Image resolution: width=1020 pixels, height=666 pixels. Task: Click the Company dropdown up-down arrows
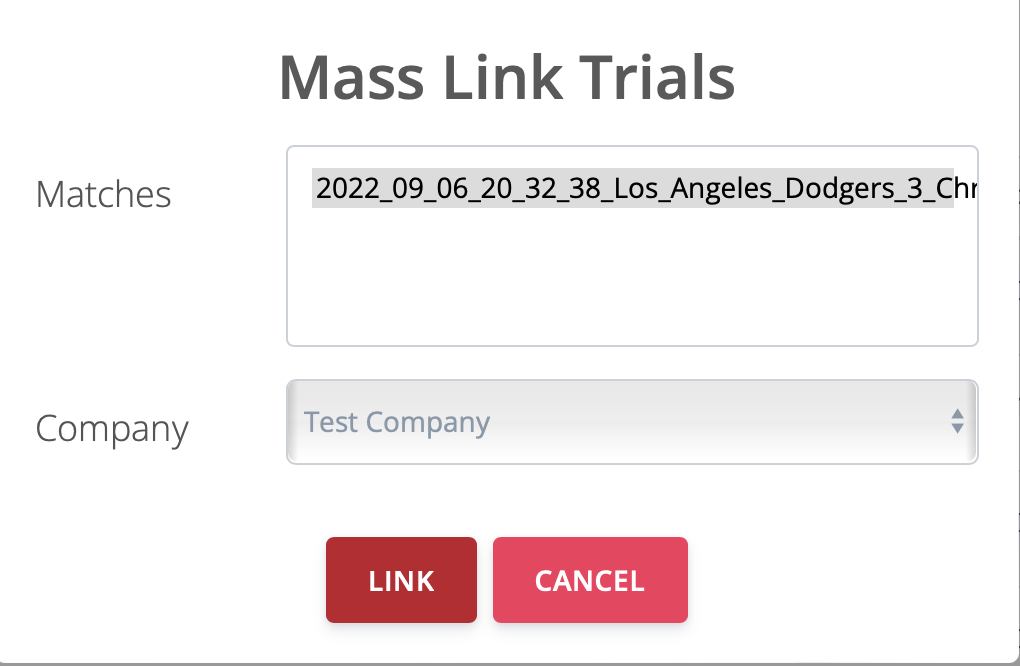click(x=957, y=422)
